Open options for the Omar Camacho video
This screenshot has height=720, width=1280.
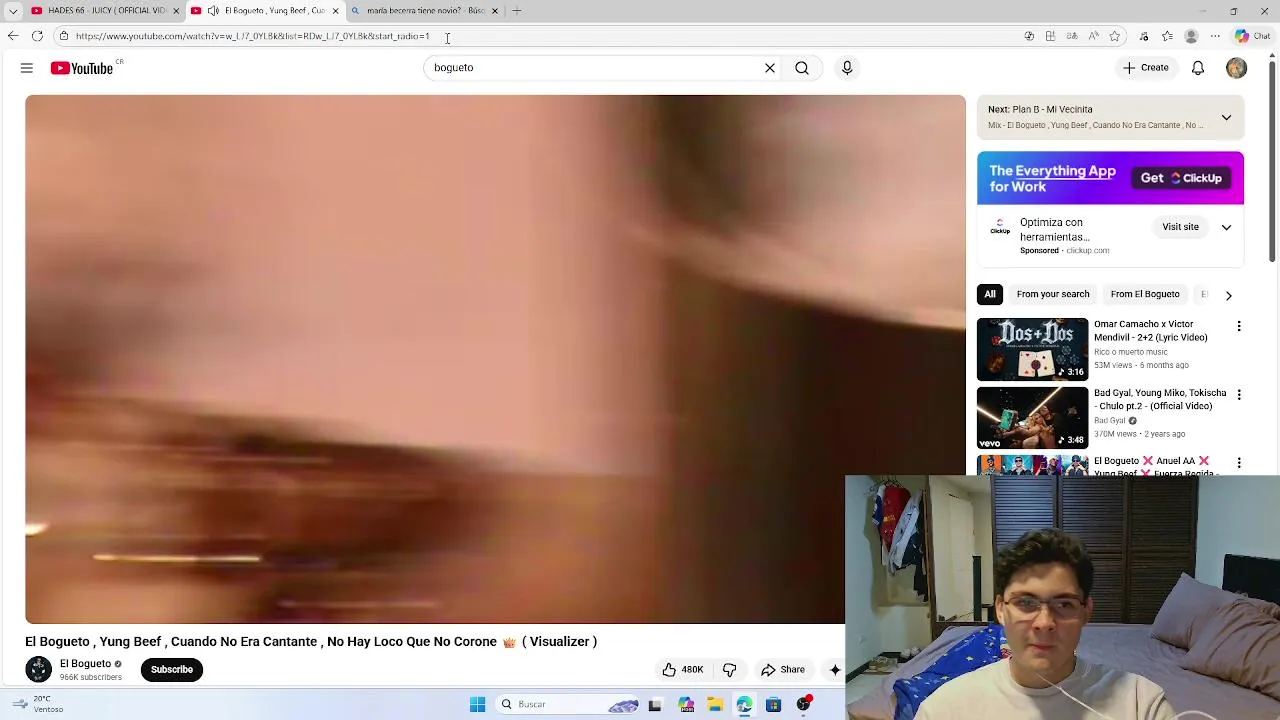click(x=1239, y=326)
